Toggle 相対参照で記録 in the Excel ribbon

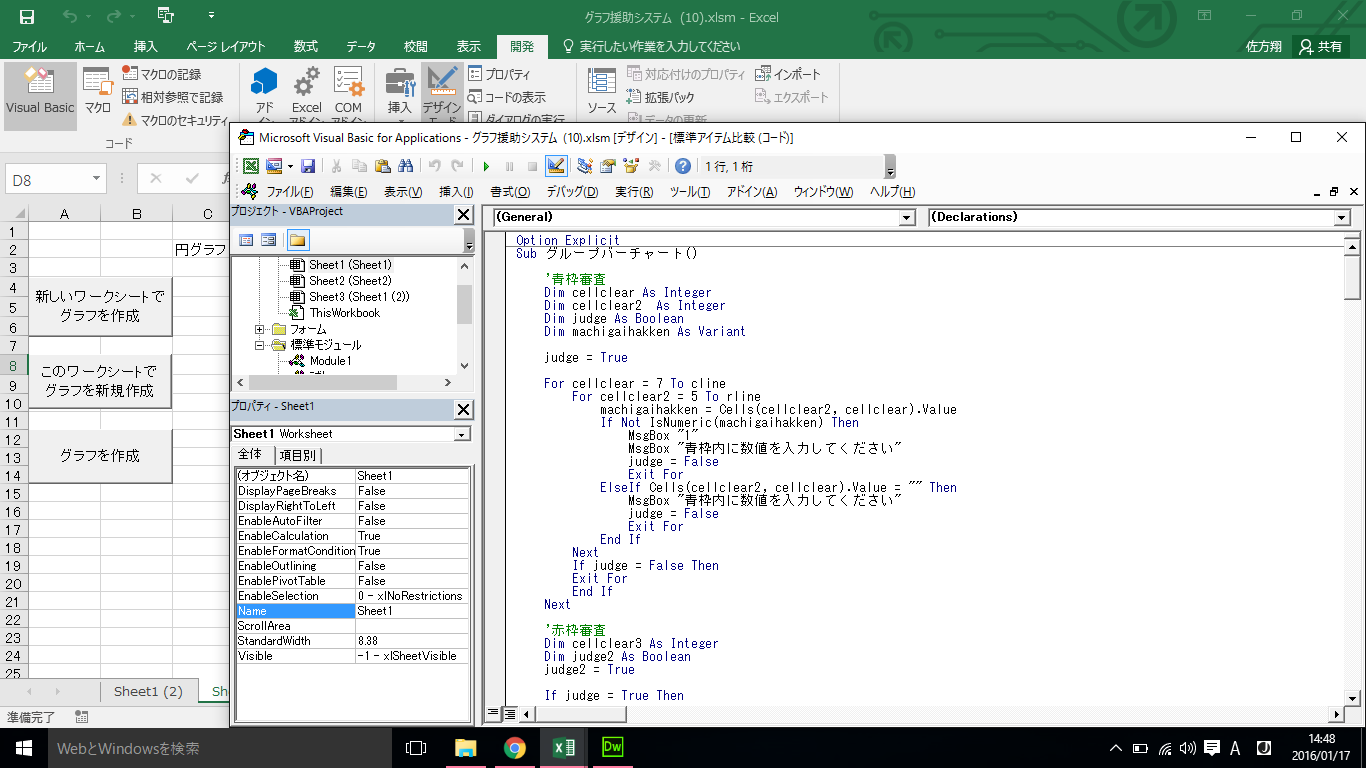pyautogui.click(x=173, y=97)
